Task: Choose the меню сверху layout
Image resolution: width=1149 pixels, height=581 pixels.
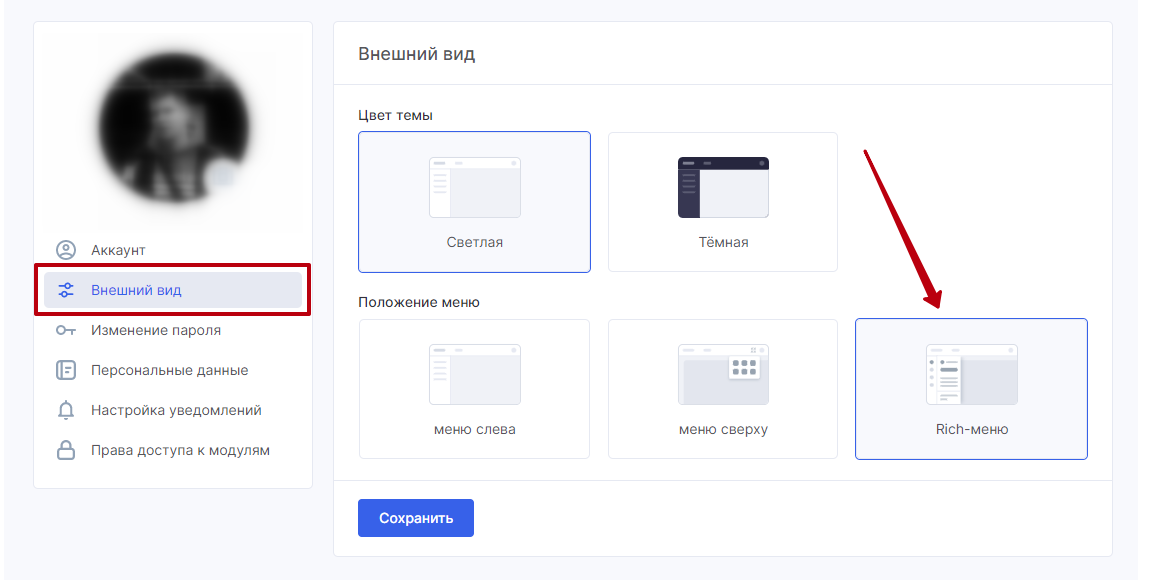Action: 723,389
